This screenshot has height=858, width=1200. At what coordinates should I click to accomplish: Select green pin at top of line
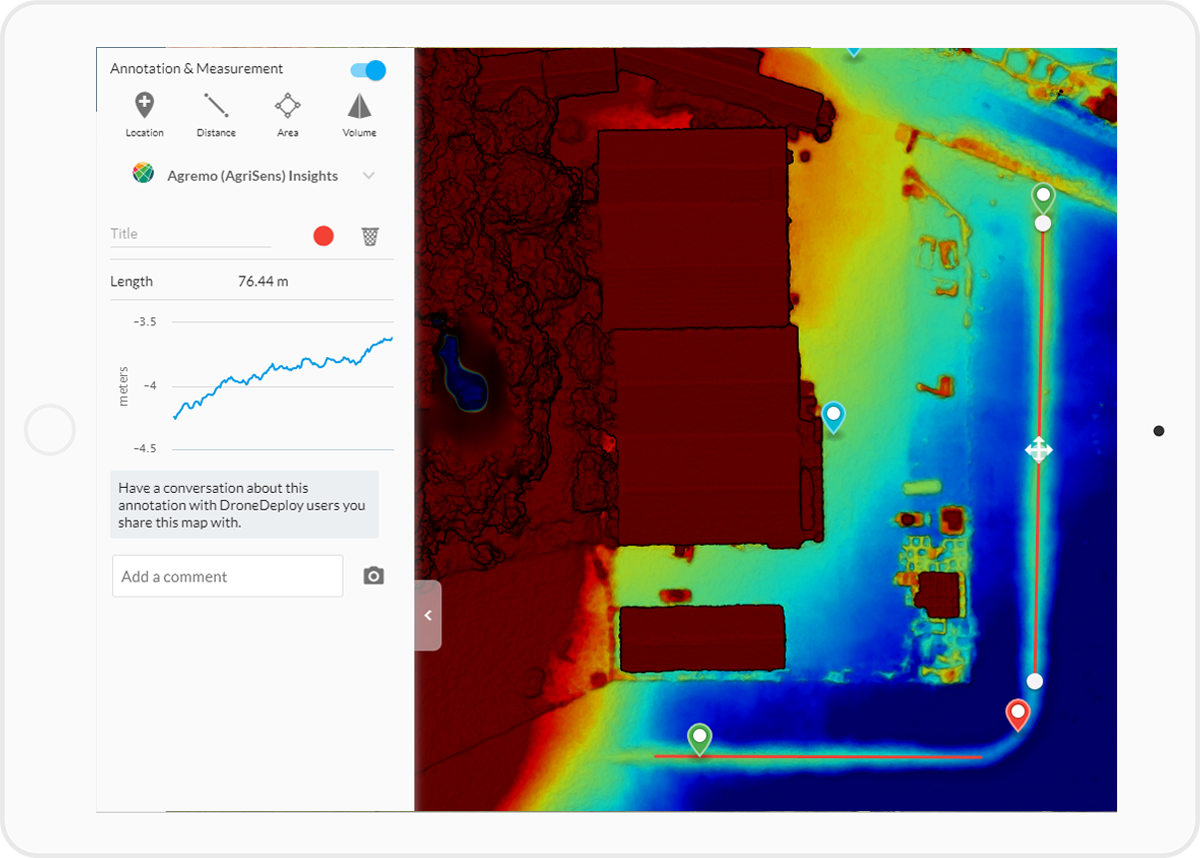pyautogui.click(x=1043, y=197)
